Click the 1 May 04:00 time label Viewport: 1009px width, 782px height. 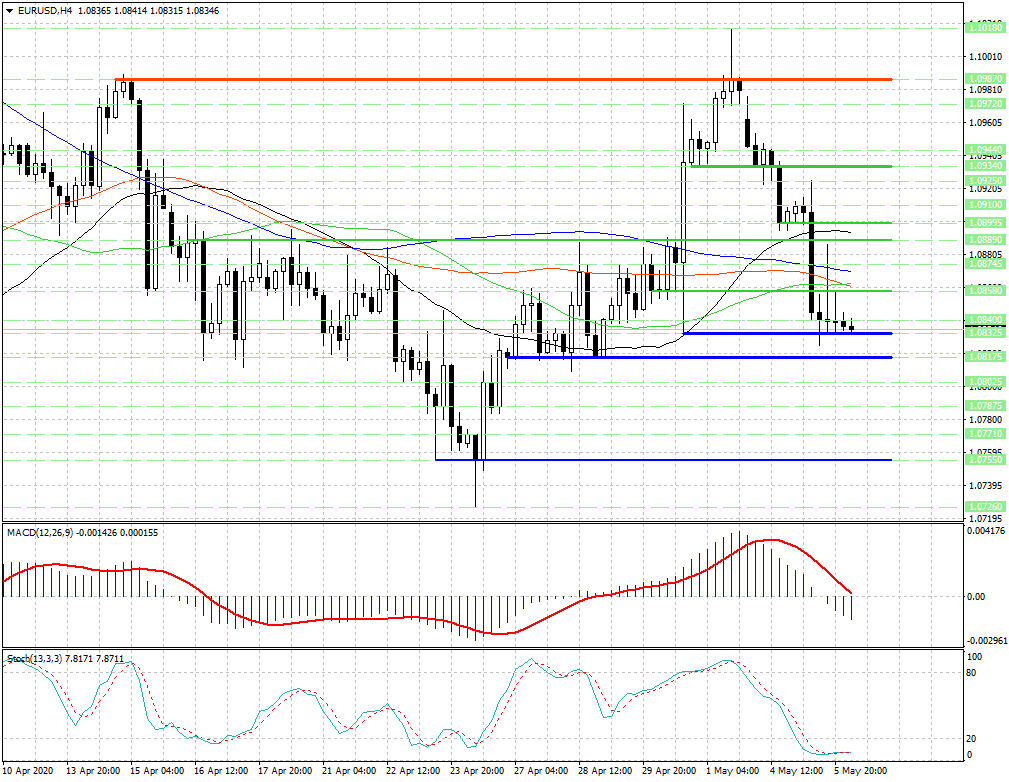[732, 771]
